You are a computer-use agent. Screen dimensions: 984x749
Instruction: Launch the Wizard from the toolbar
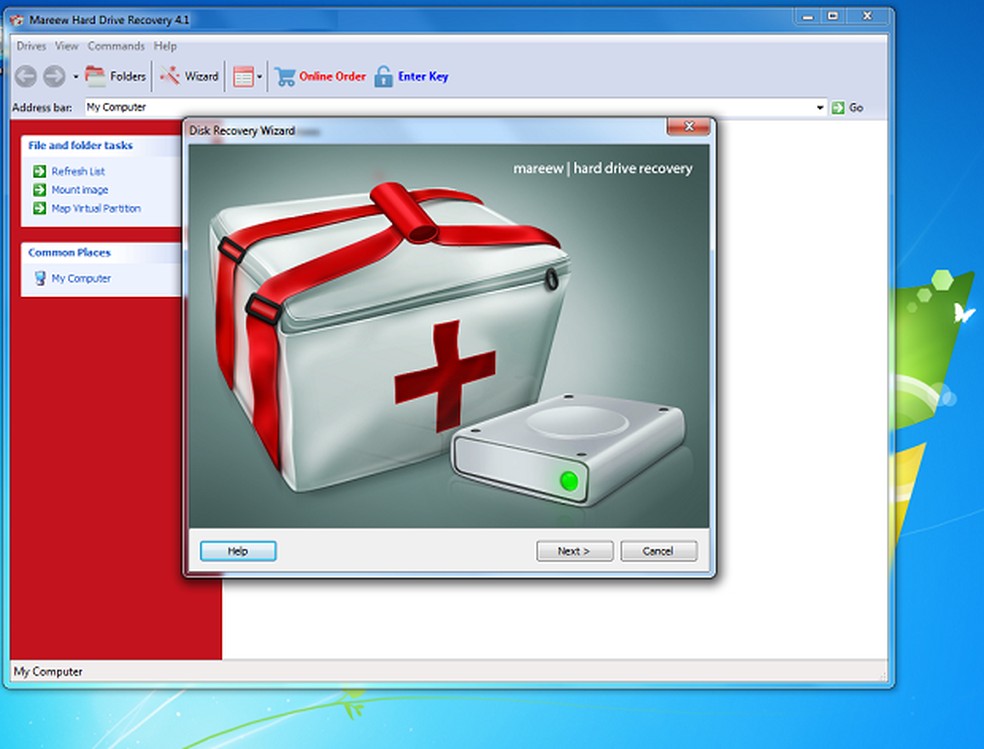pos(189,77)
